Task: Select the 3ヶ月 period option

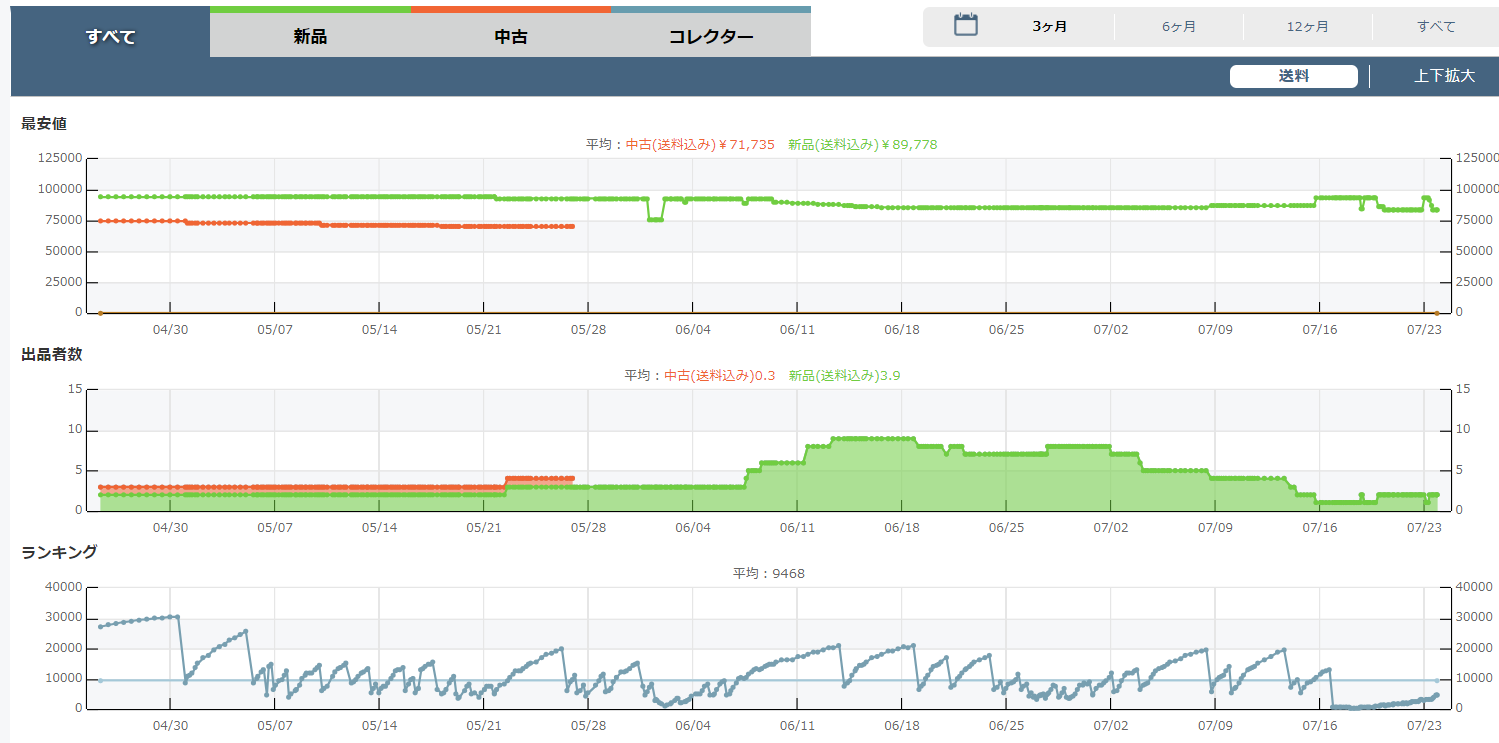Action: pos(1049,27)
